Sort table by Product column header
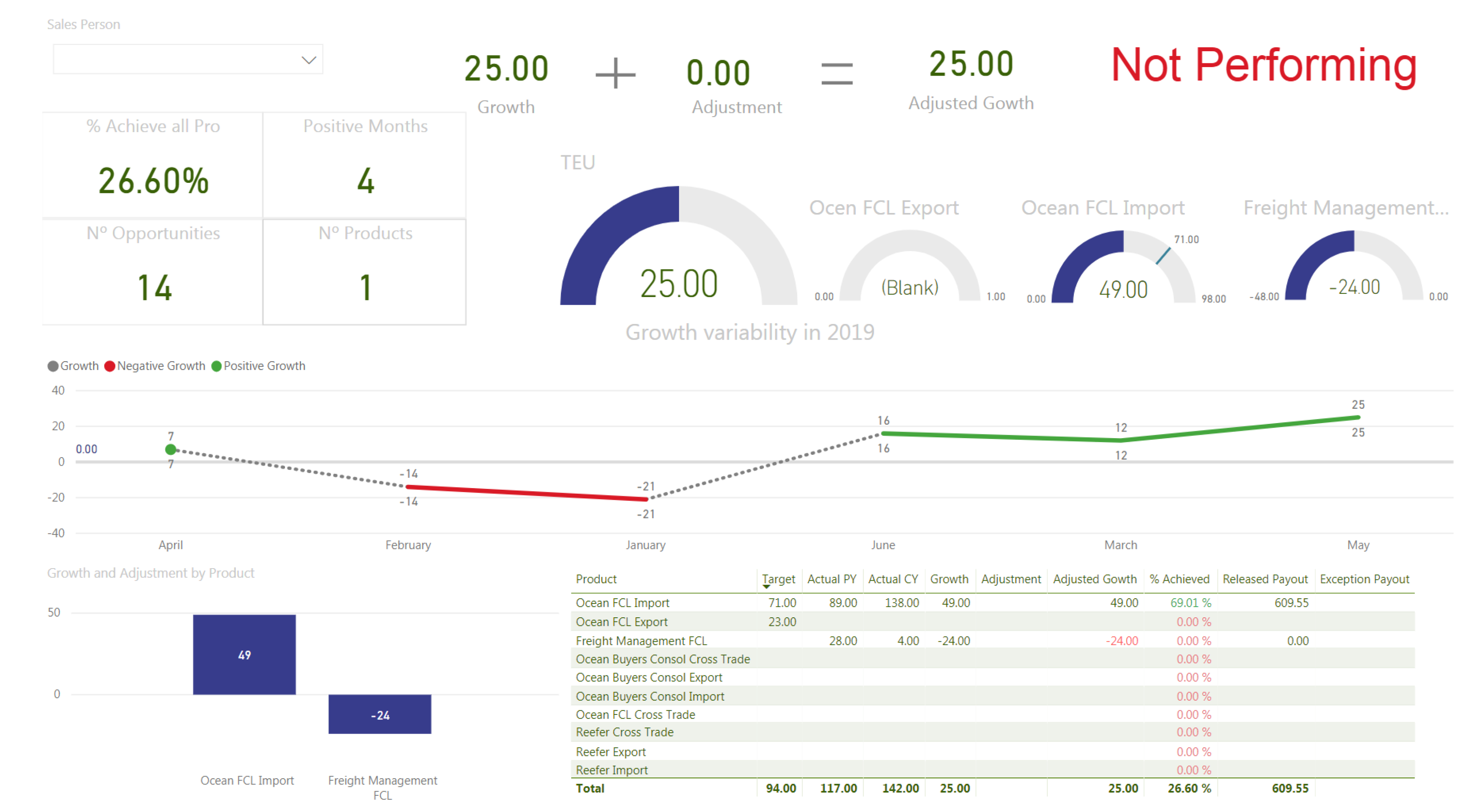Viewport: 1473px width, 812px height. coord(596,580)
